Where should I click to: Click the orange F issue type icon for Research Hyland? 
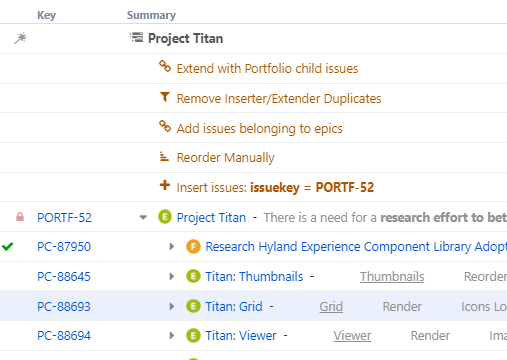[193, 247]
